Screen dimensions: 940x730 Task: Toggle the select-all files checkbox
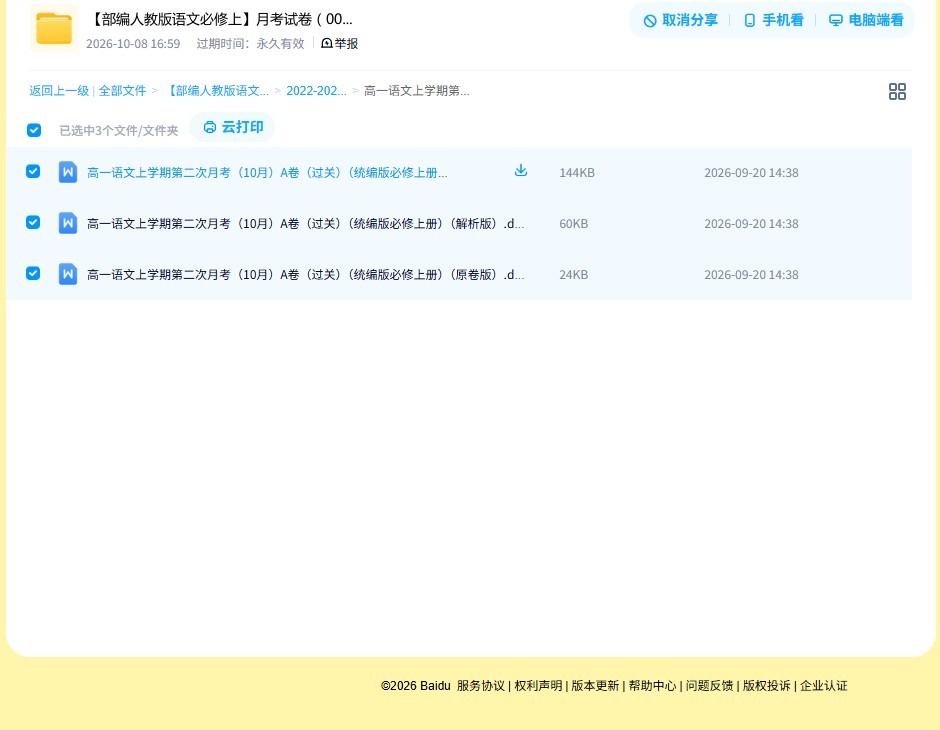34,130
